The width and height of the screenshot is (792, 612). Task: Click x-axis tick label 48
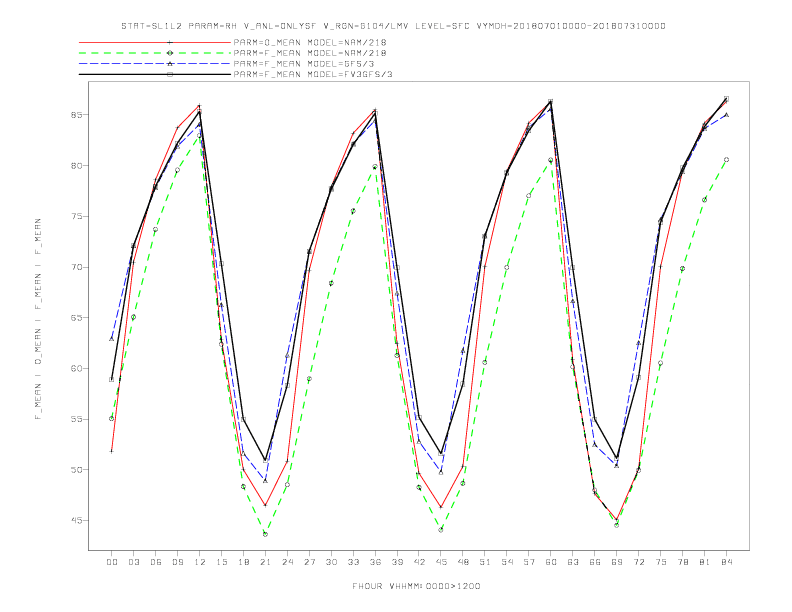click(463, 562)
